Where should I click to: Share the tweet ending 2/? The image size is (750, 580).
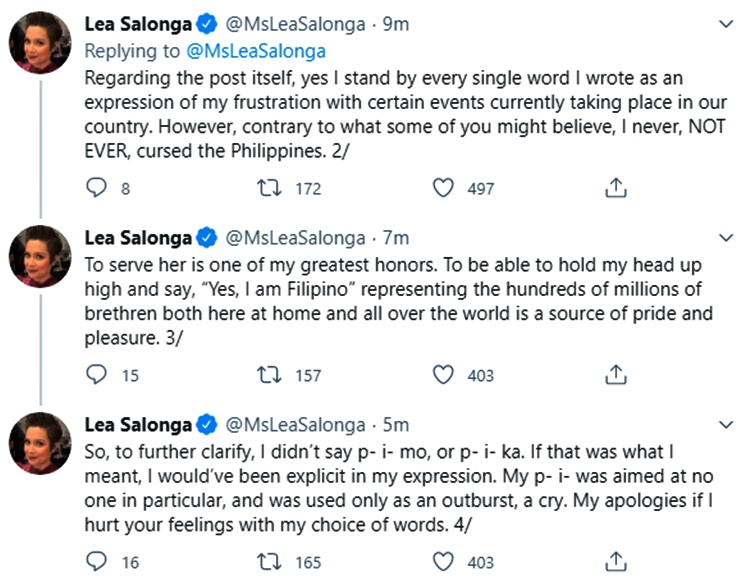tap(616, 187)
